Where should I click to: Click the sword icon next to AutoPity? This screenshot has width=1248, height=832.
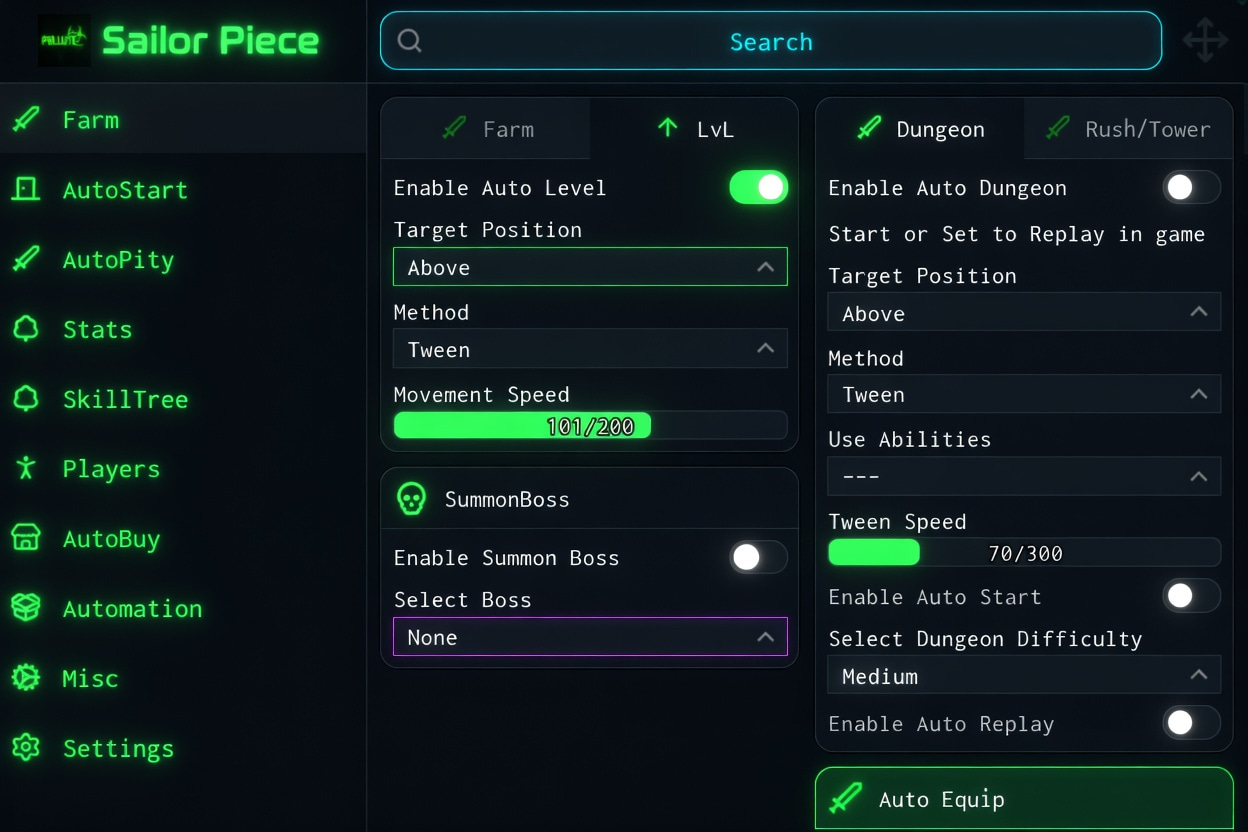(x=26, y=259)
